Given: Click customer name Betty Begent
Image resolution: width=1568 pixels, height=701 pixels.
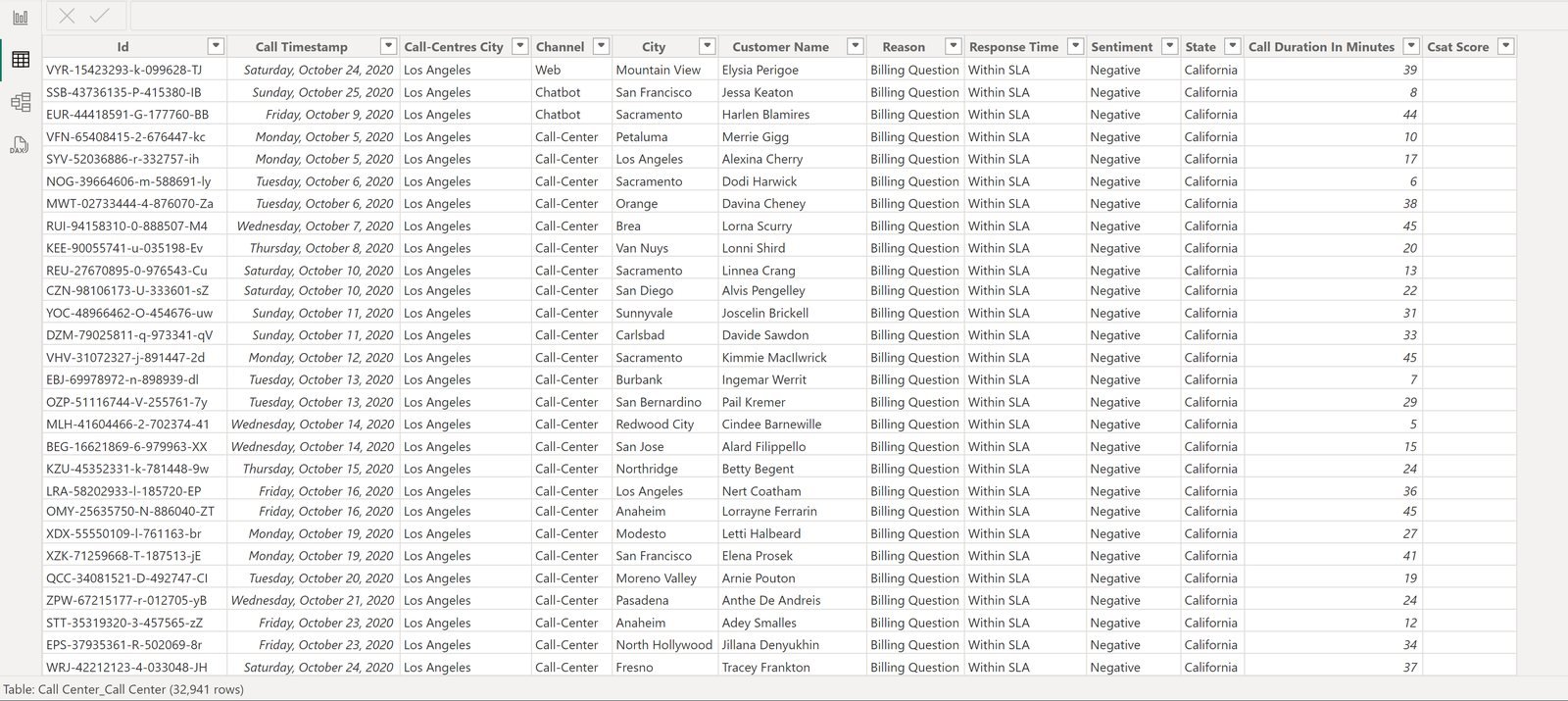Looking at the screenshot, I should pyautogui.click(x=759, y=469).
